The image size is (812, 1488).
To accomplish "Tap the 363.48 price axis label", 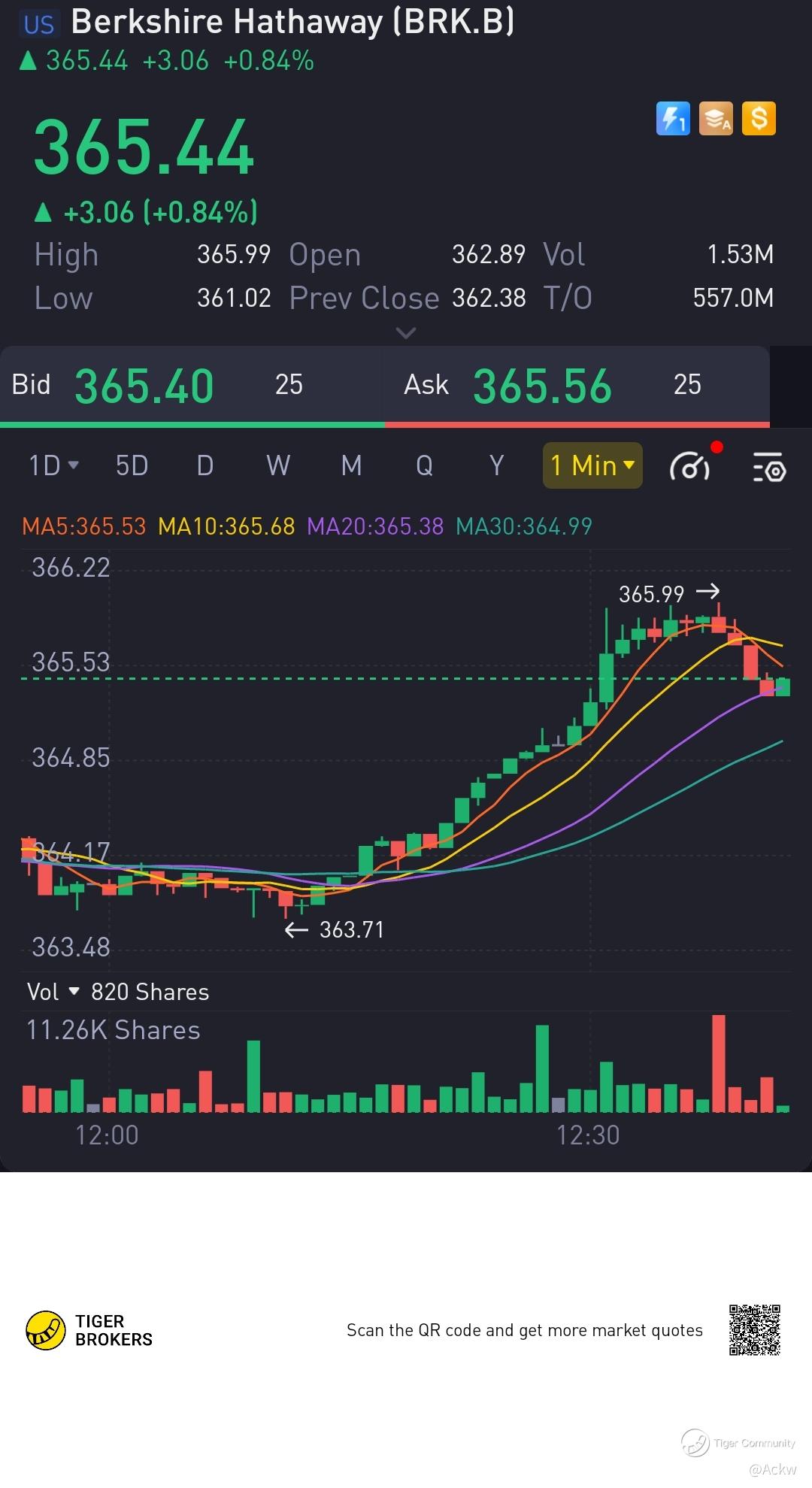I will point(71,947).
